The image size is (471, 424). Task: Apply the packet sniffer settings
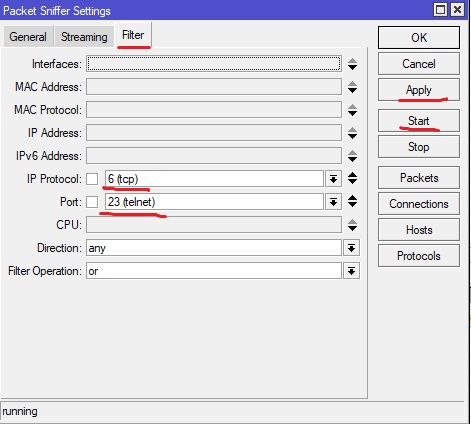419,89
